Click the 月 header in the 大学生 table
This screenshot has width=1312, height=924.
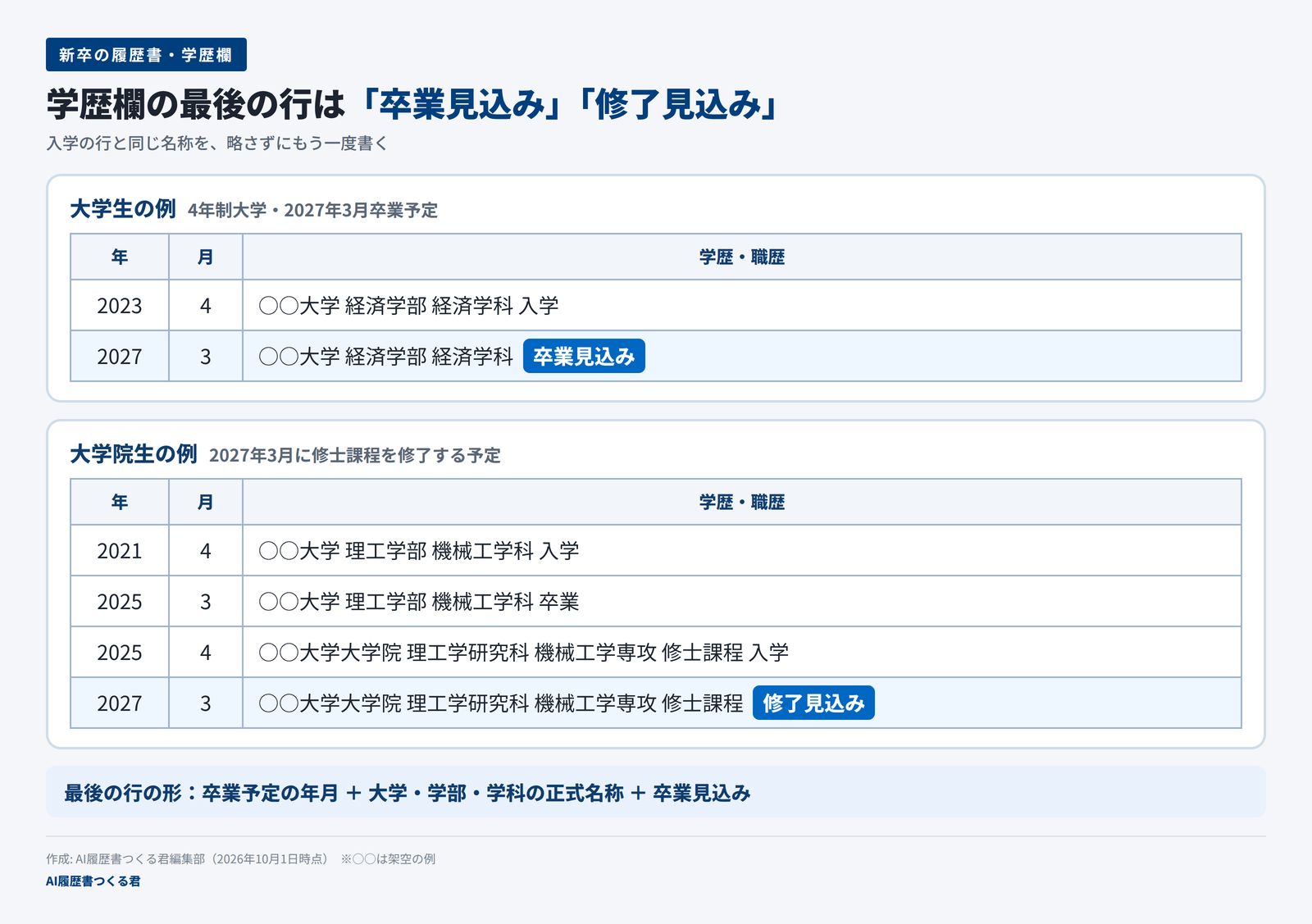click(x=206, y=257)
